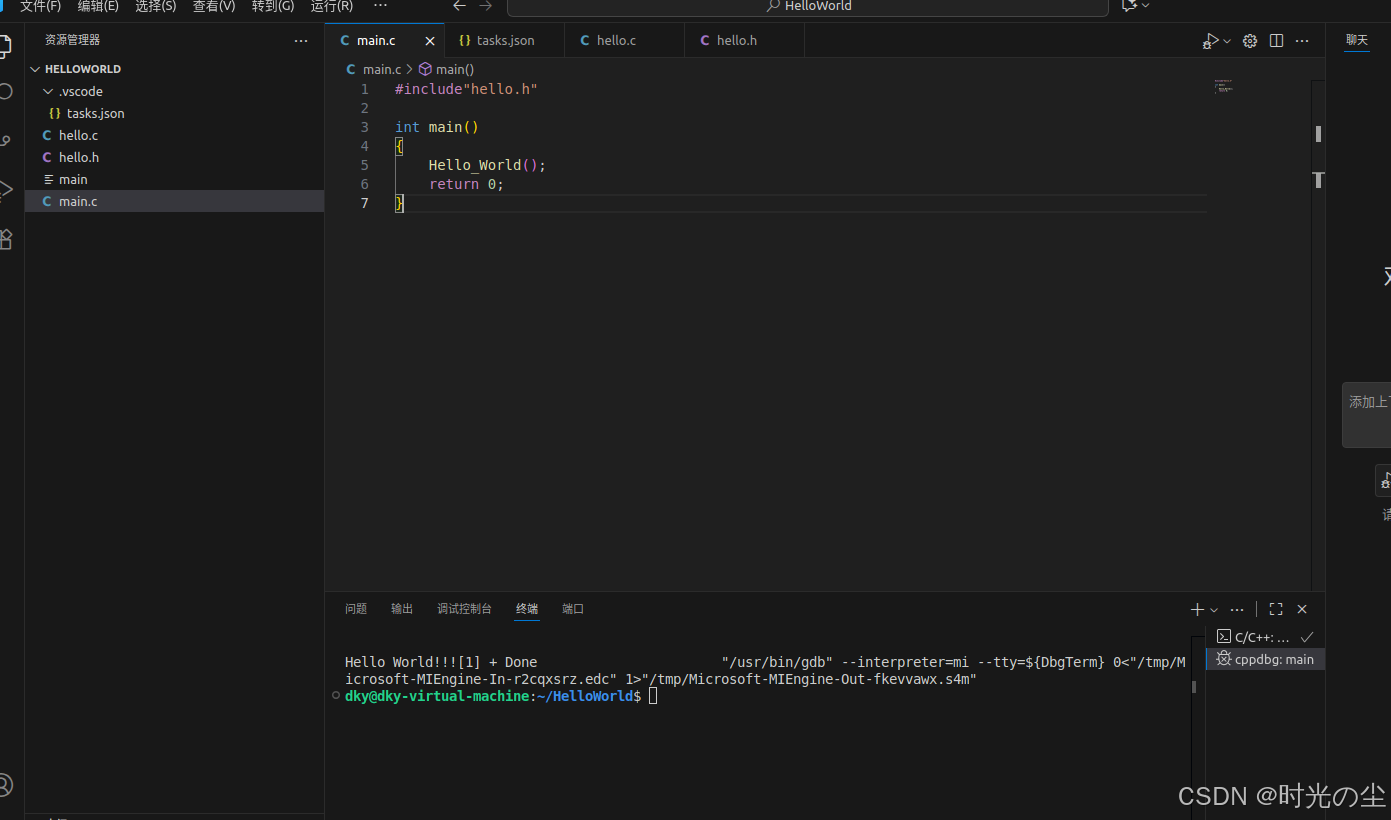Open the Extensions view icon
The image size is (1391, 820).
point(4,238)
